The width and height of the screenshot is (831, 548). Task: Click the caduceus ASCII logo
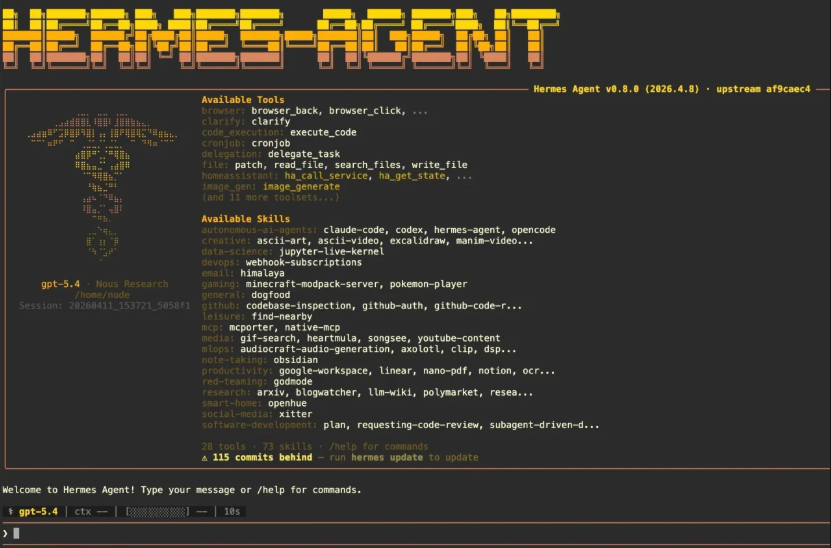click(102, 187)
